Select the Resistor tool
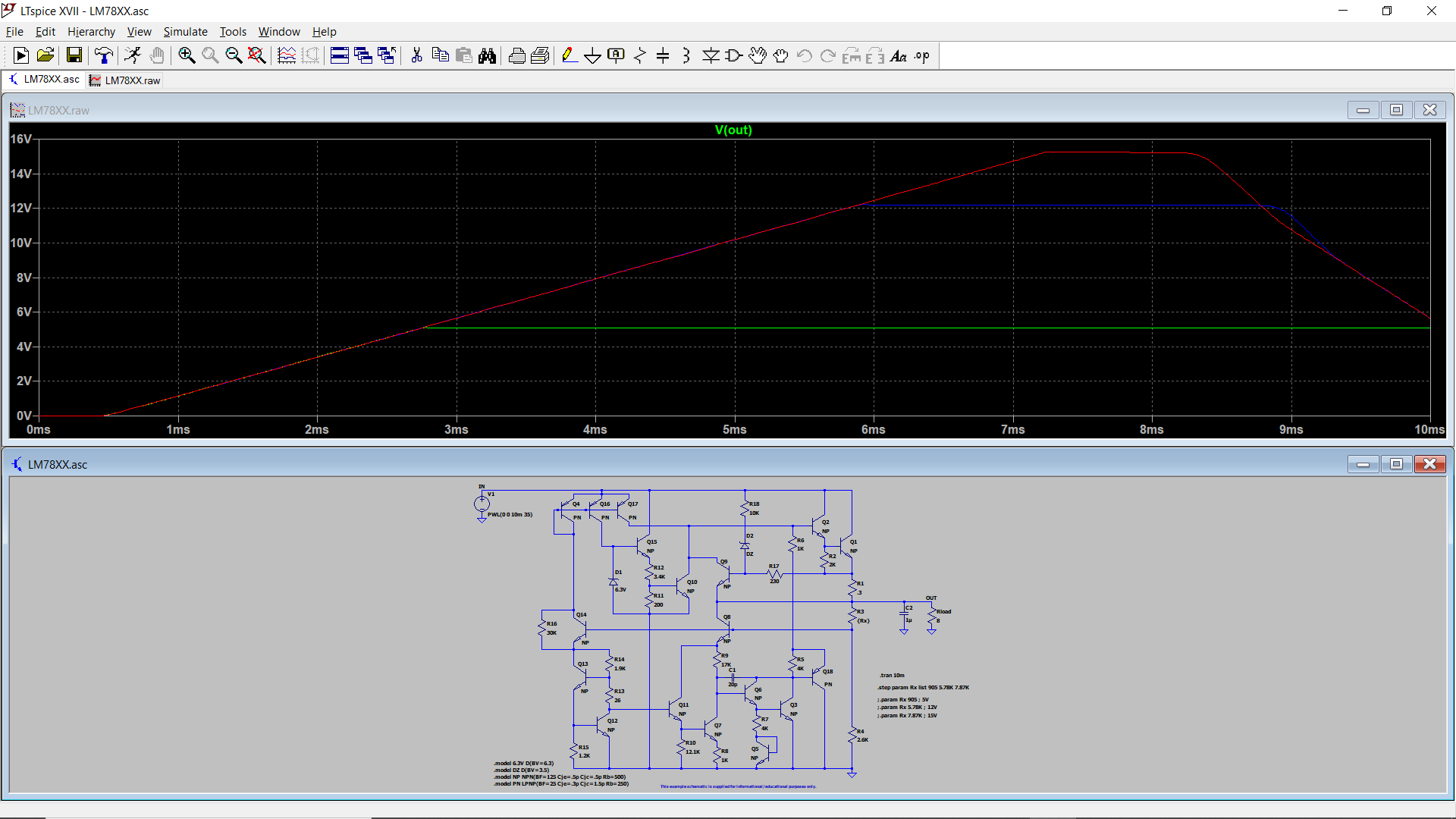Screen dimensions: 1456x819 tap(640, 55)
